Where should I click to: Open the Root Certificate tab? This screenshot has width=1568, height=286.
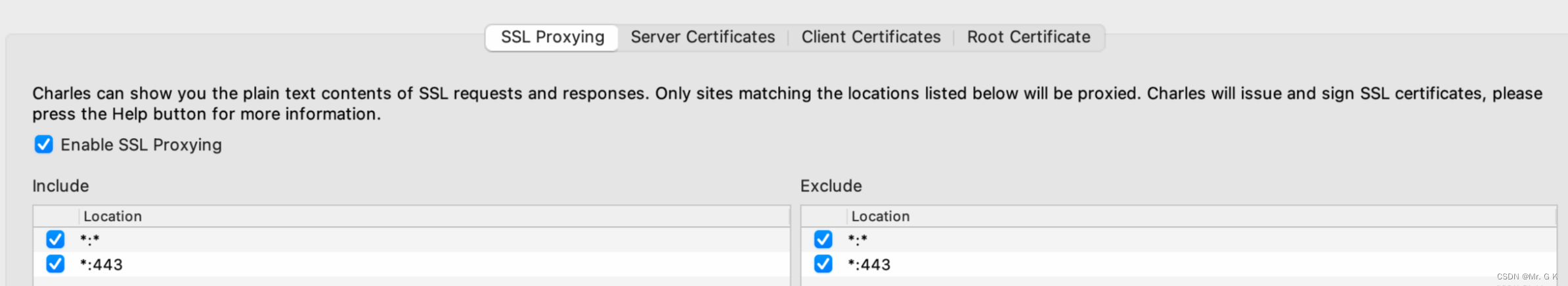coord(1028,37)
